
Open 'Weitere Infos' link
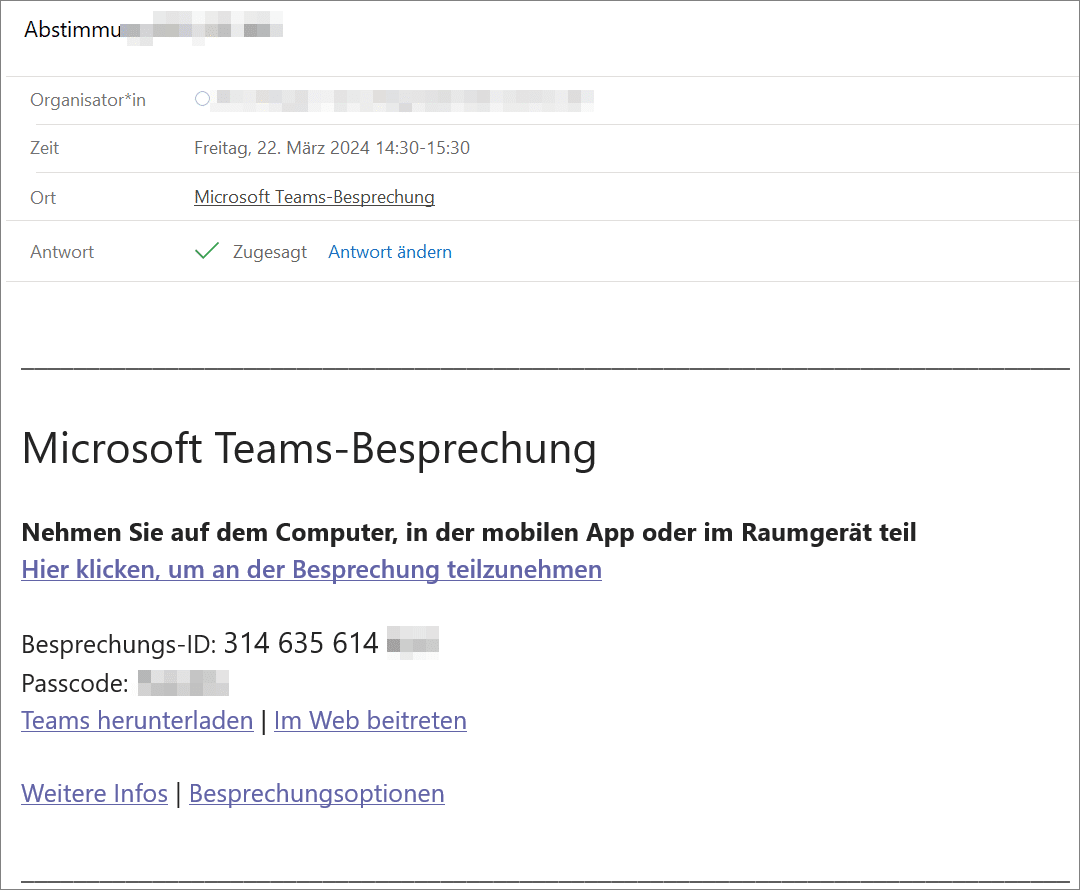click(94, 794)
